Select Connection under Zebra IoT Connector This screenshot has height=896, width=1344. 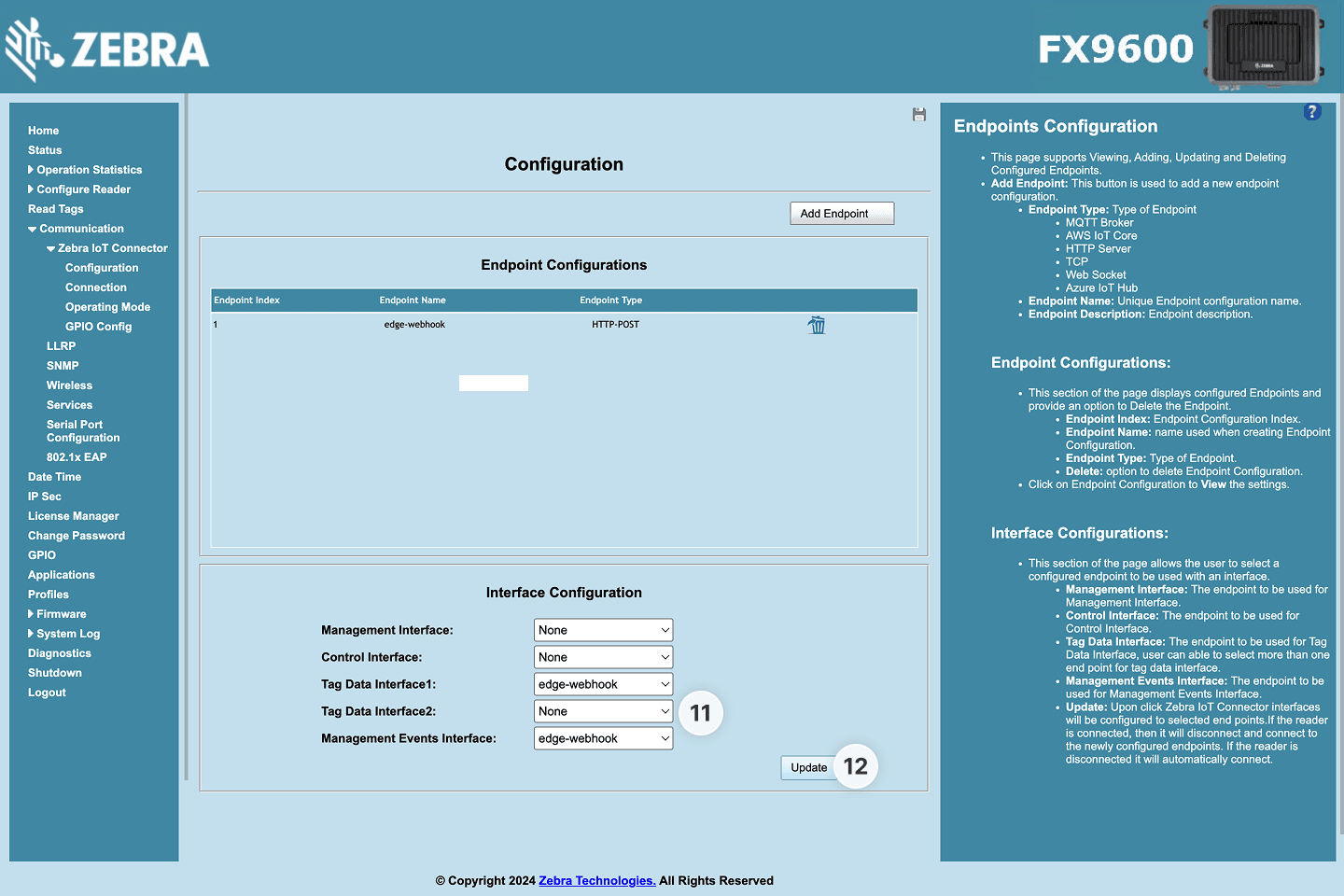click(x=96, y=287)
